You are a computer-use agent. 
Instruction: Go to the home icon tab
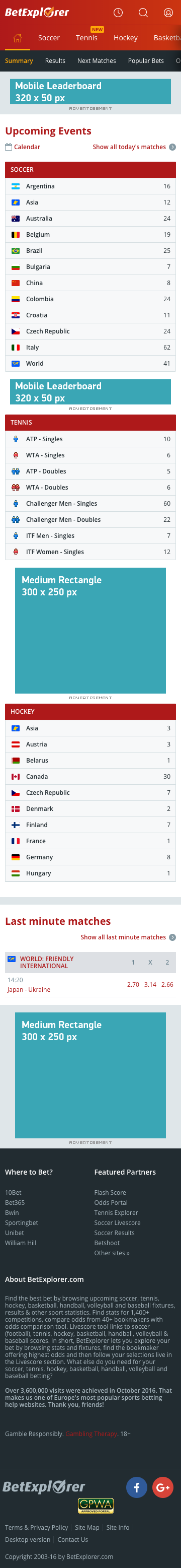coord(18,38)
